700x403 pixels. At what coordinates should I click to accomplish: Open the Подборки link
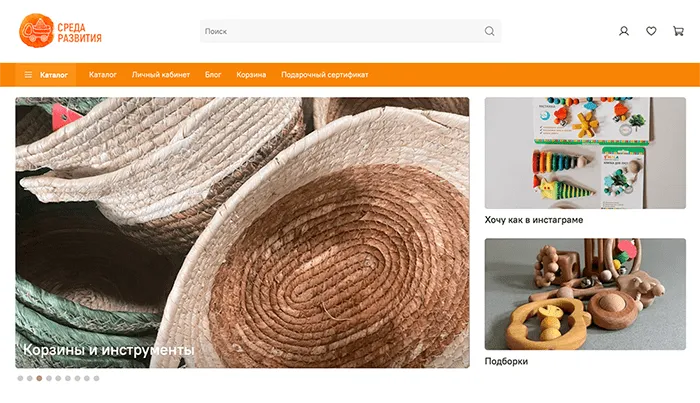coord(506,361)
